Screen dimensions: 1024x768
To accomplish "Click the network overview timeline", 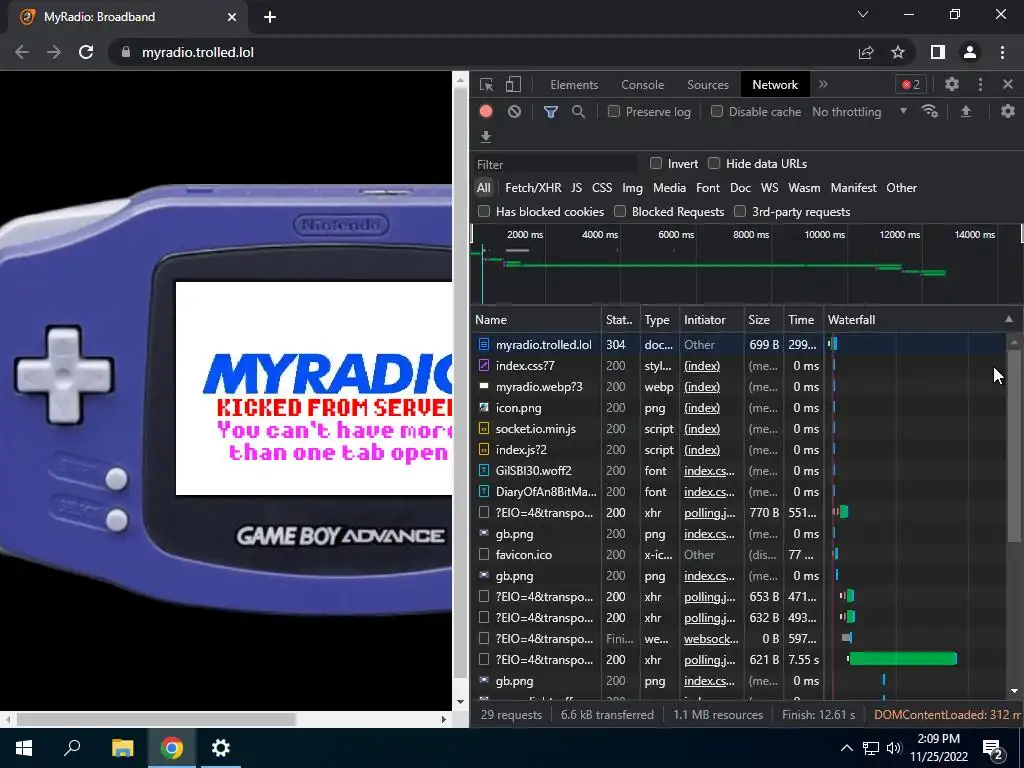I will (746, 264).
